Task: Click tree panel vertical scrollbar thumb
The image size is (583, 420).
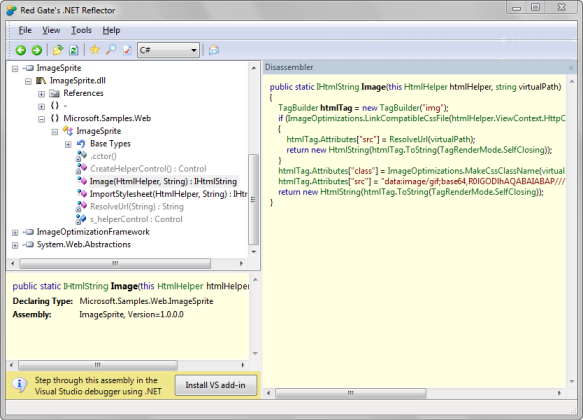Action: (x=254, y=199)
